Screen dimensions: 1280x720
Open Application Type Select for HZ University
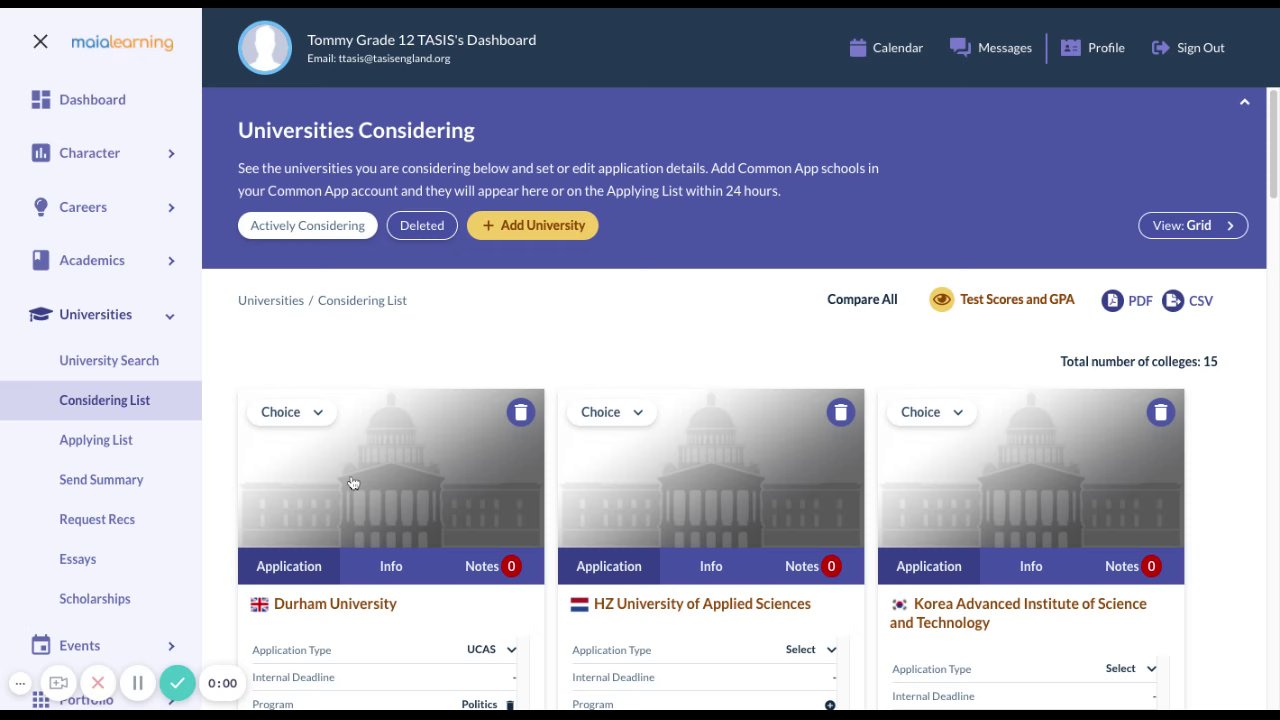pyautogui.click(x=811, y=650)
